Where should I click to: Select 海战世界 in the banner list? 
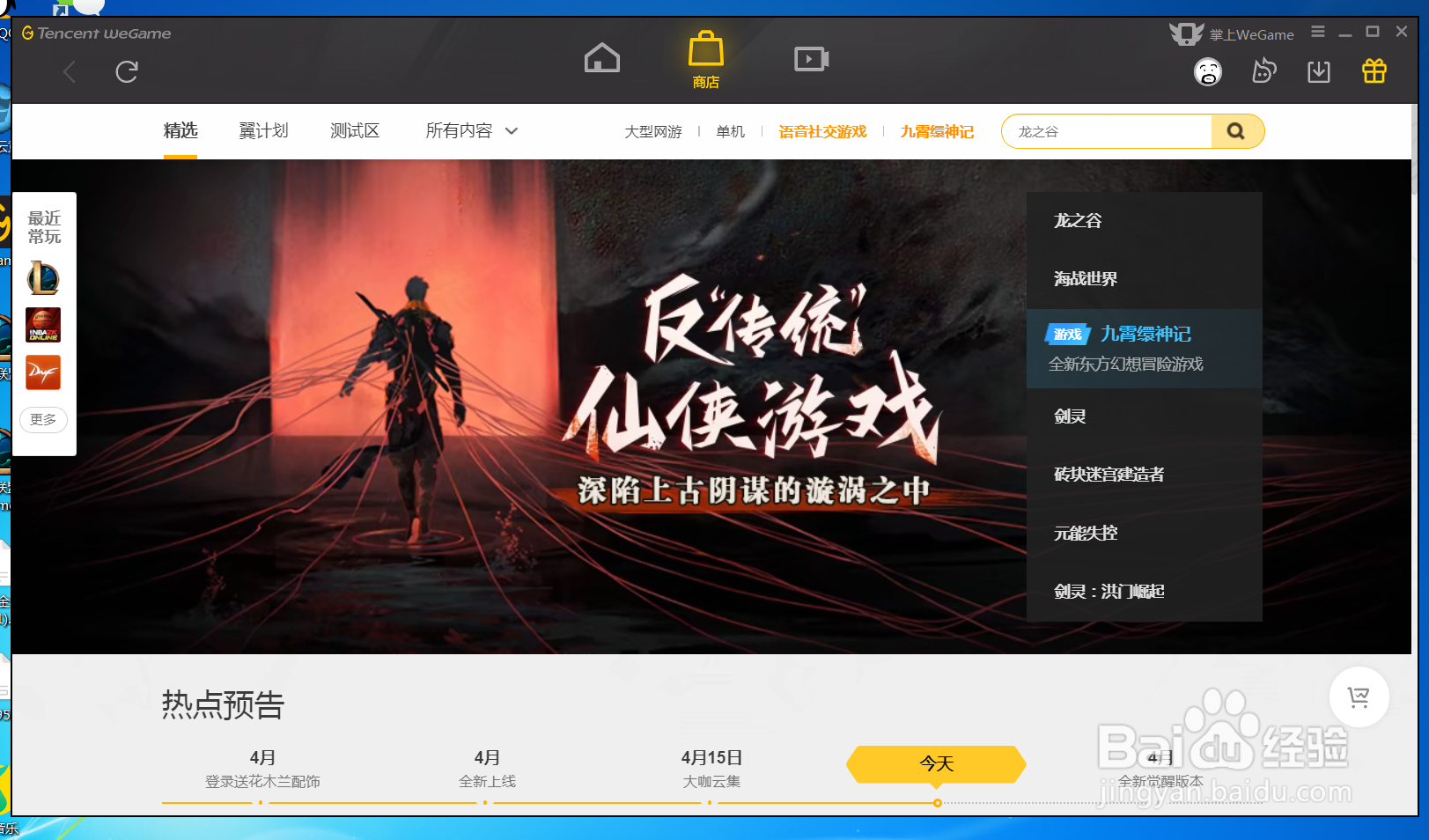pyautogui.click(x=1145, y=279)
